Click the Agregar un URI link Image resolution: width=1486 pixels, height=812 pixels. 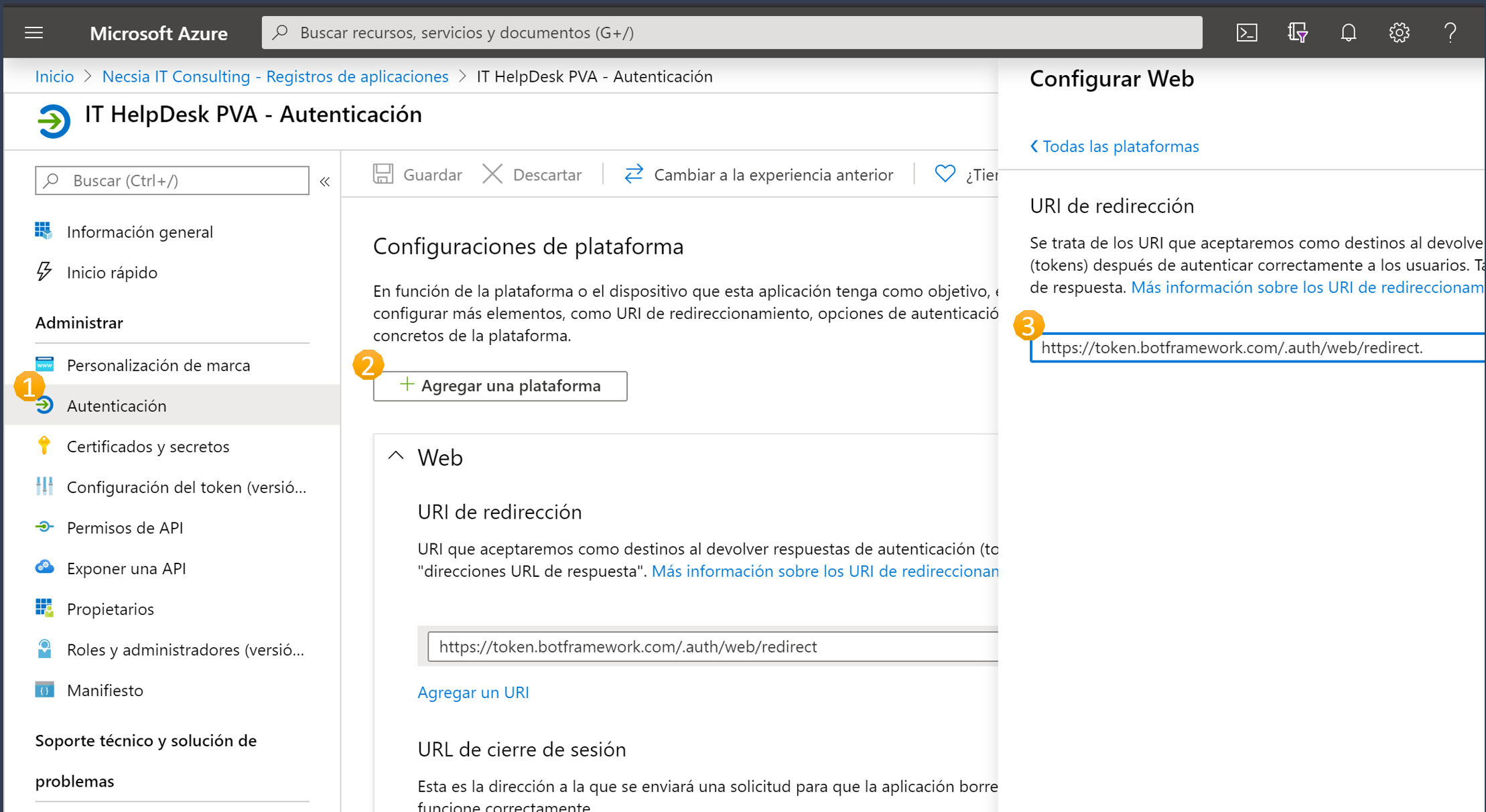pos(473,692)
